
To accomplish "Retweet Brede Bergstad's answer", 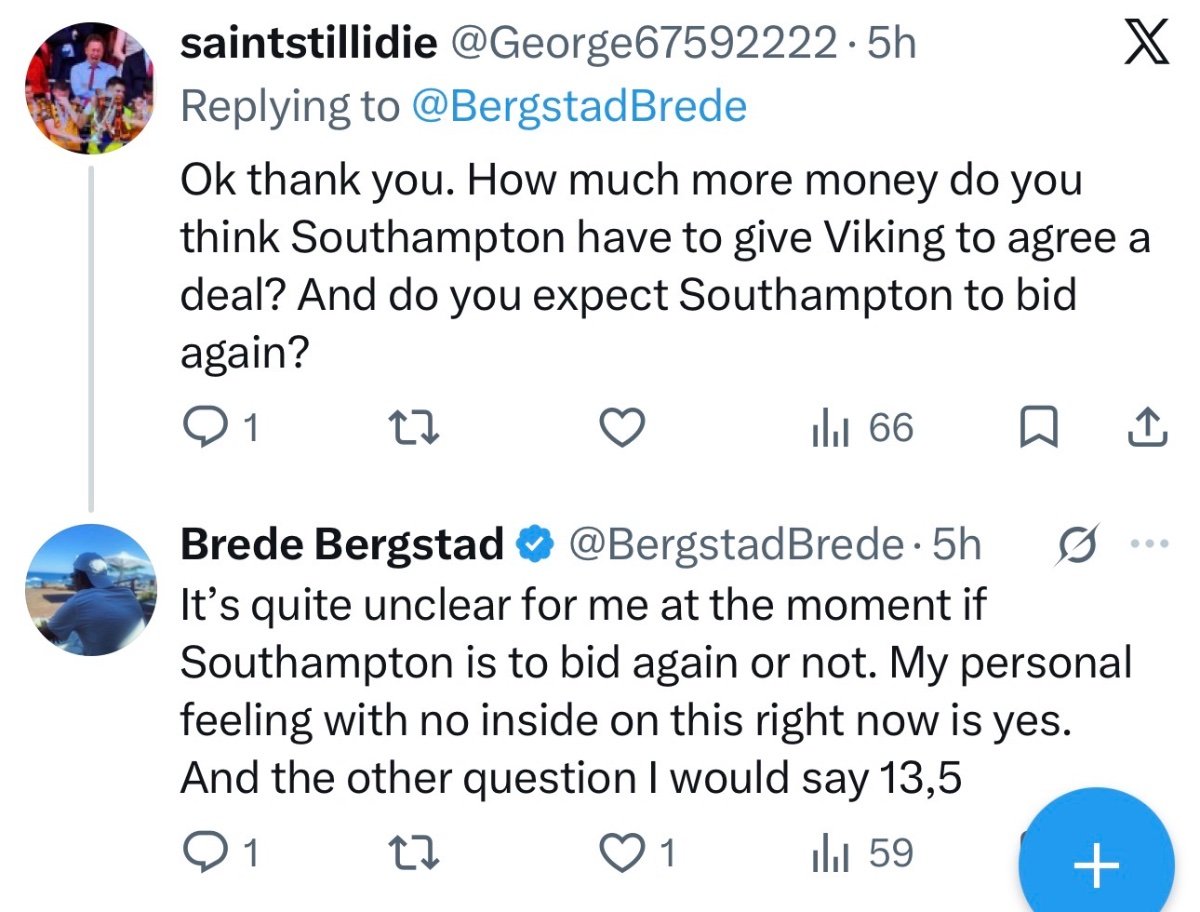I will pyautogui.click(x=415, y=854).
